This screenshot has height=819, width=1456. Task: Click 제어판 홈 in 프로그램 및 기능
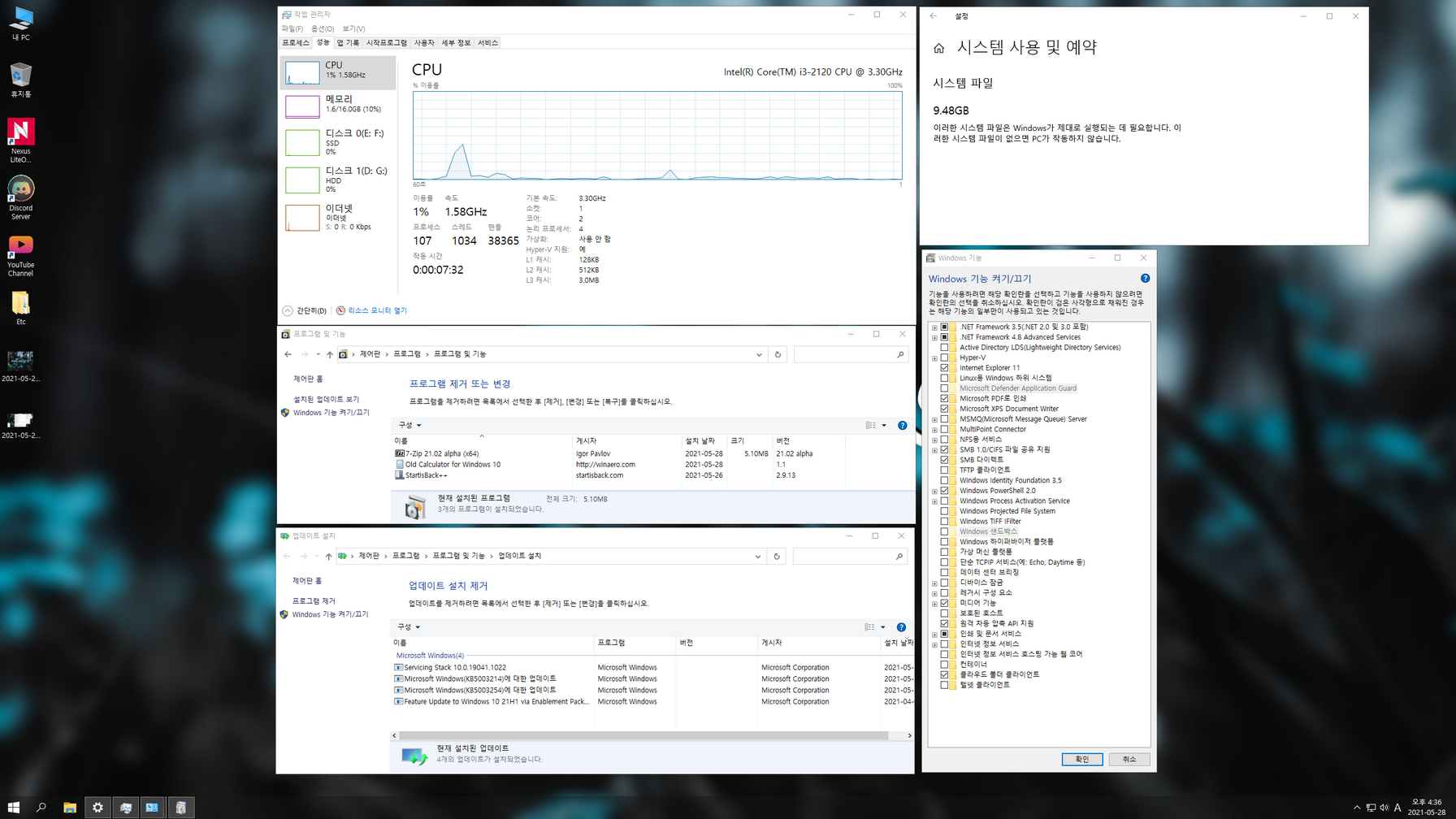(308, 379)
